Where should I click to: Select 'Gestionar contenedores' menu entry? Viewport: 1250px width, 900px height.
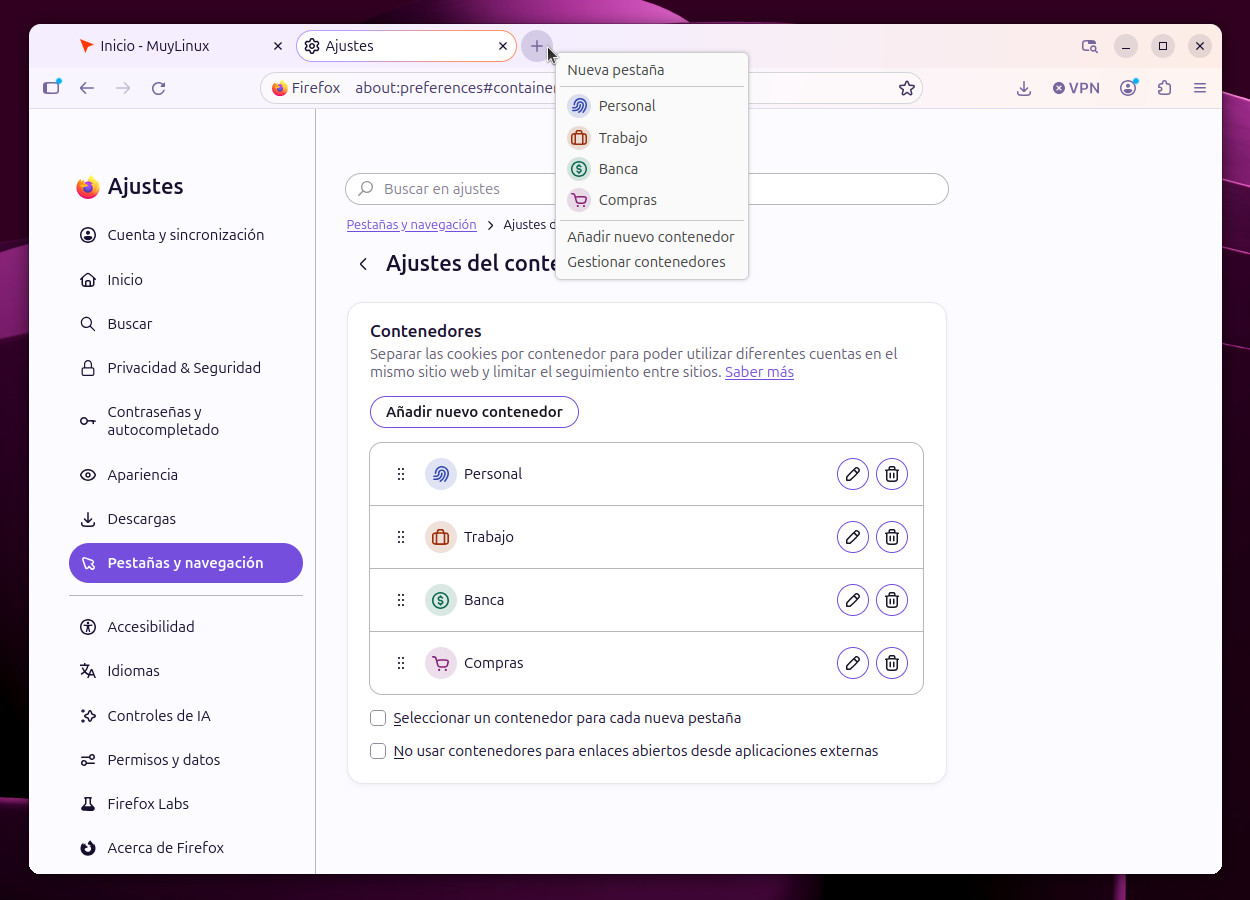pos(651,262)
